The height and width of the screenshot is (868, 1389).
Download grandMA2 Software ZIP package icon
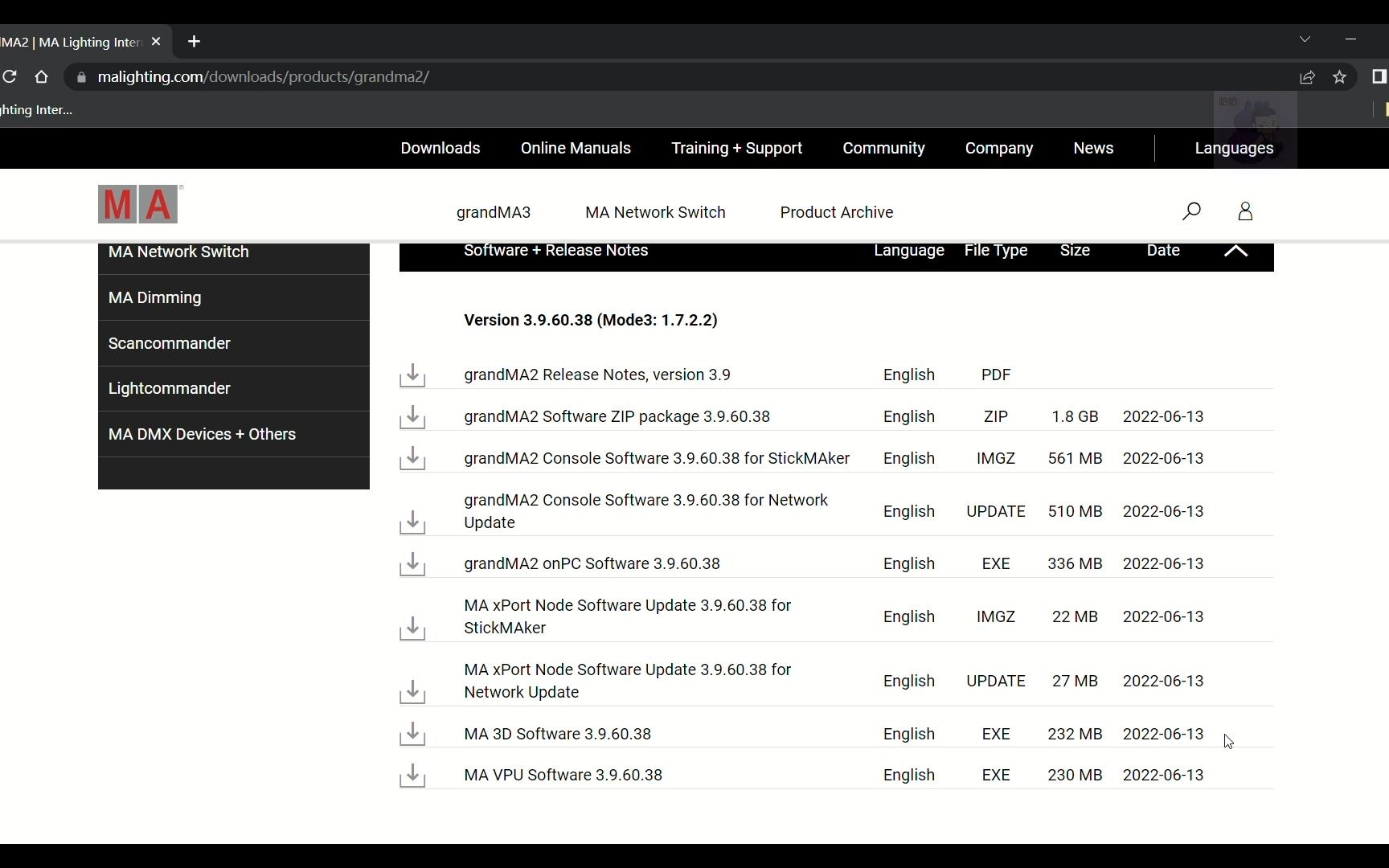click(x=412, y=416)
